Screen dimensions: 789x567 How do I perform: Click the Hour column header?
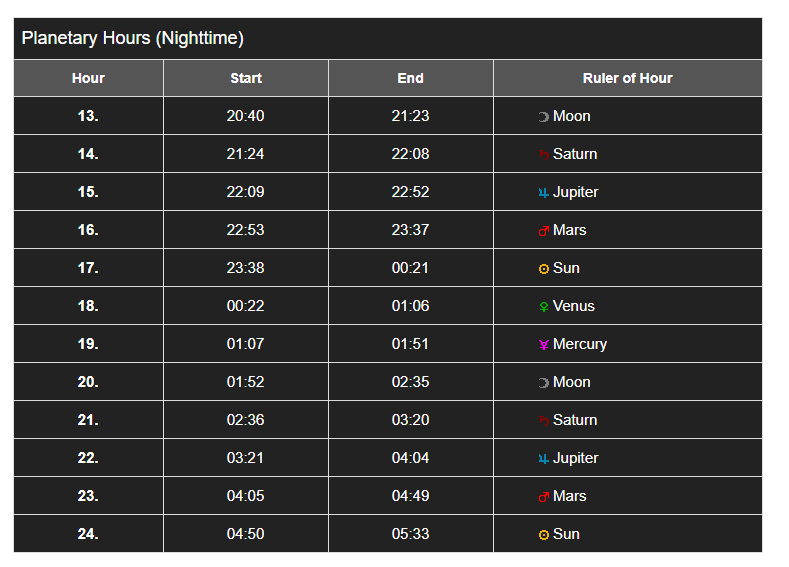coord(88,78)
